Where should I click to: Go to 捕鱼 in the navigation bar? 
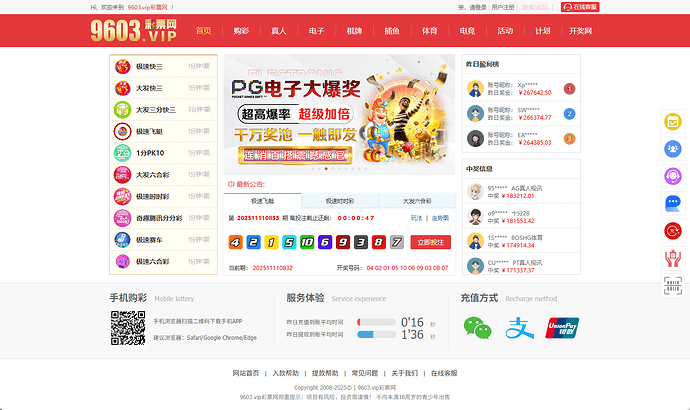(392, 31)
